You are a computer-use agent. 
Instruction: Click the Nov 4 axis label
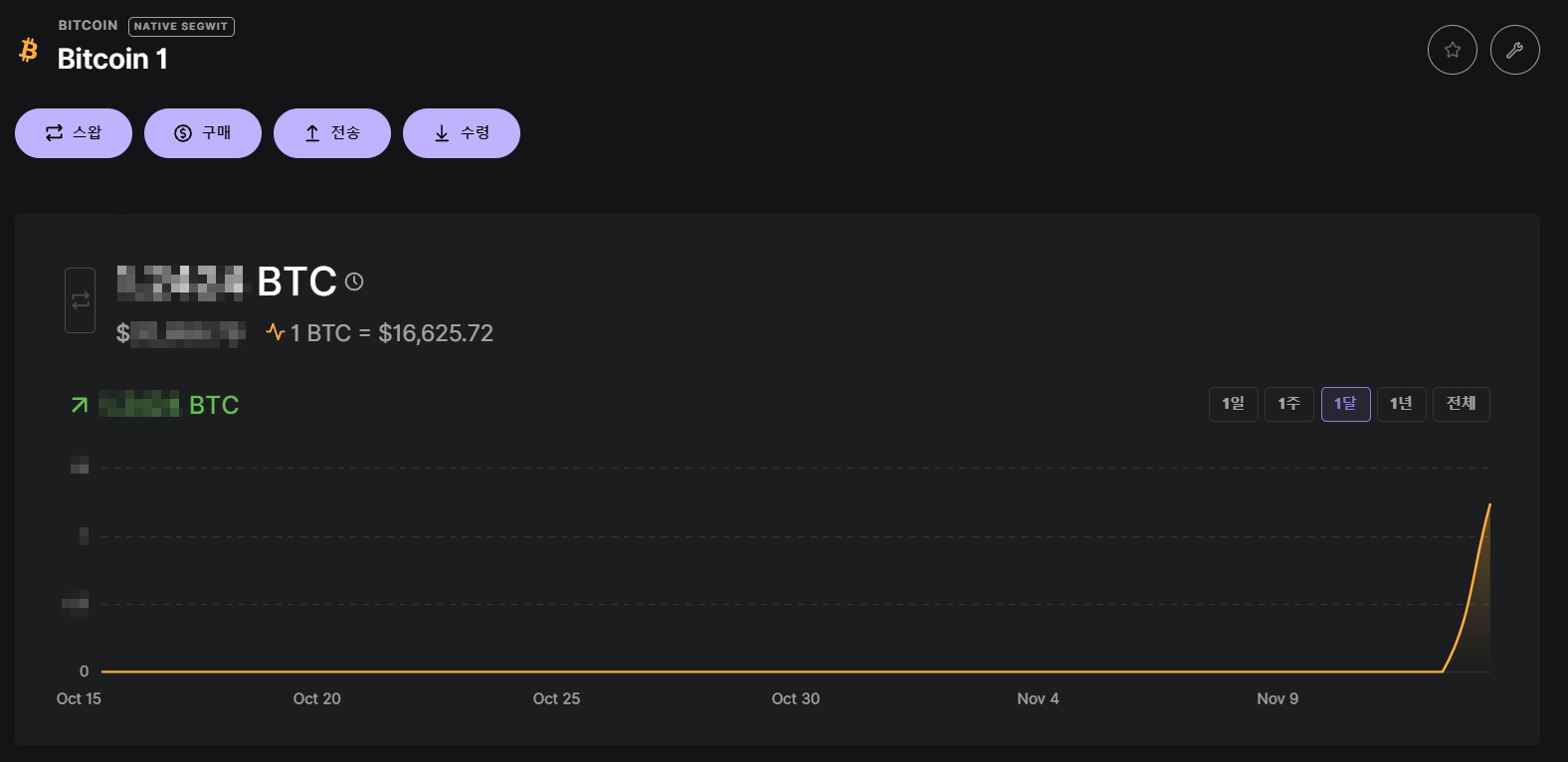pos(1038,698)
